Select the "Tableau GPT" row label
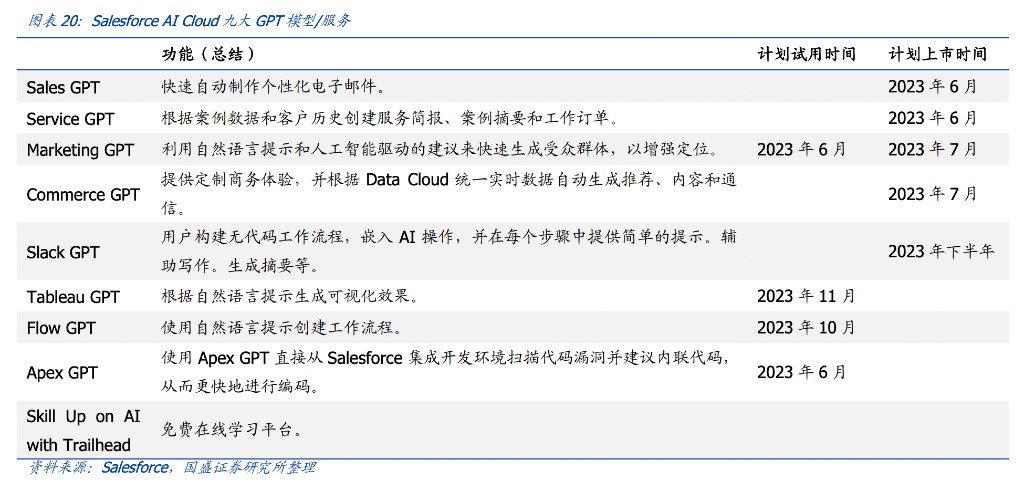The width and height of the screenshot is (1024, 490). tap(73, 297)
